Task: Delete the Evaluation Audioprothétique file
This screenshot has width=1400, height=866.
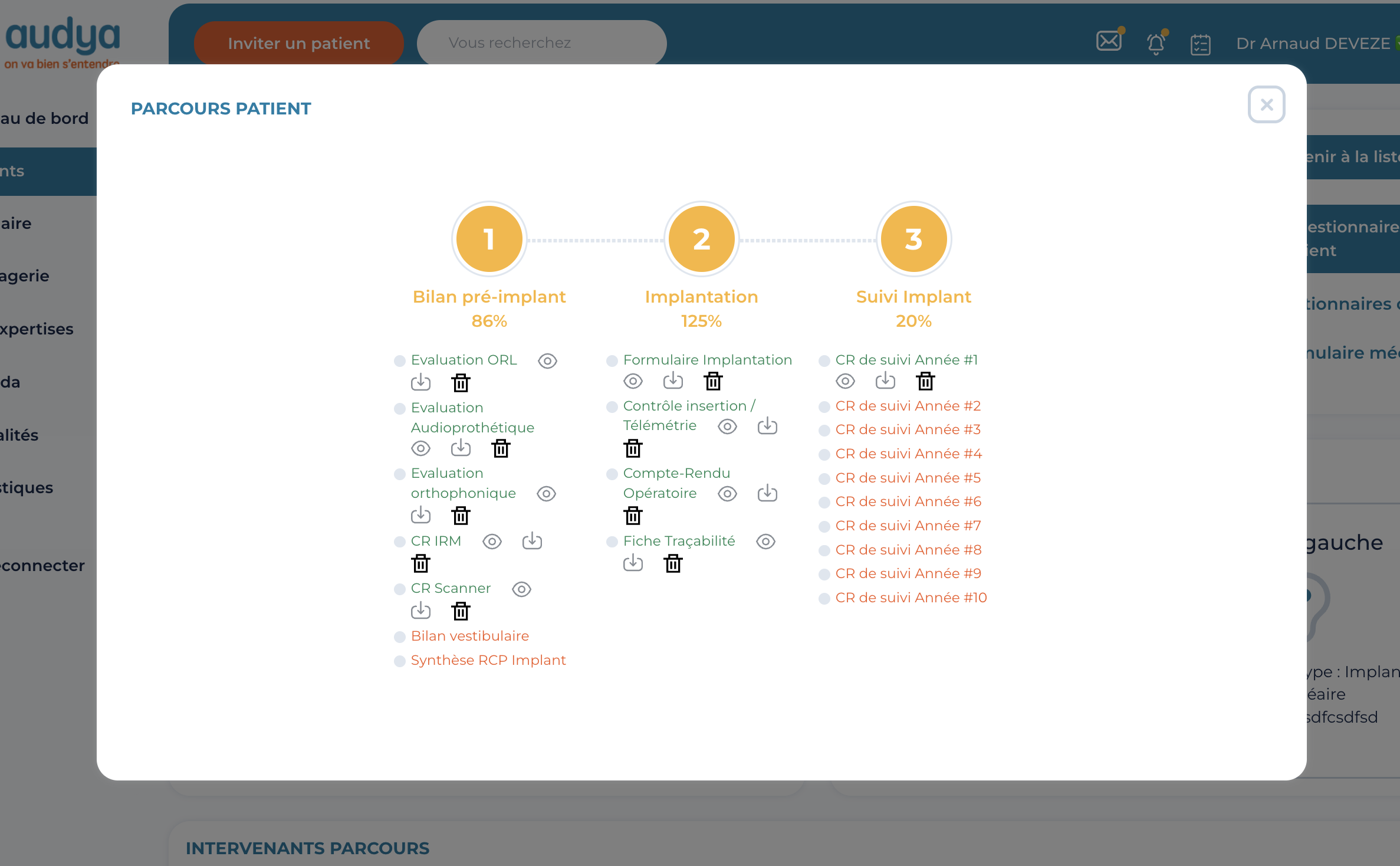Action: pyautogui.click(x=501, y=448)
